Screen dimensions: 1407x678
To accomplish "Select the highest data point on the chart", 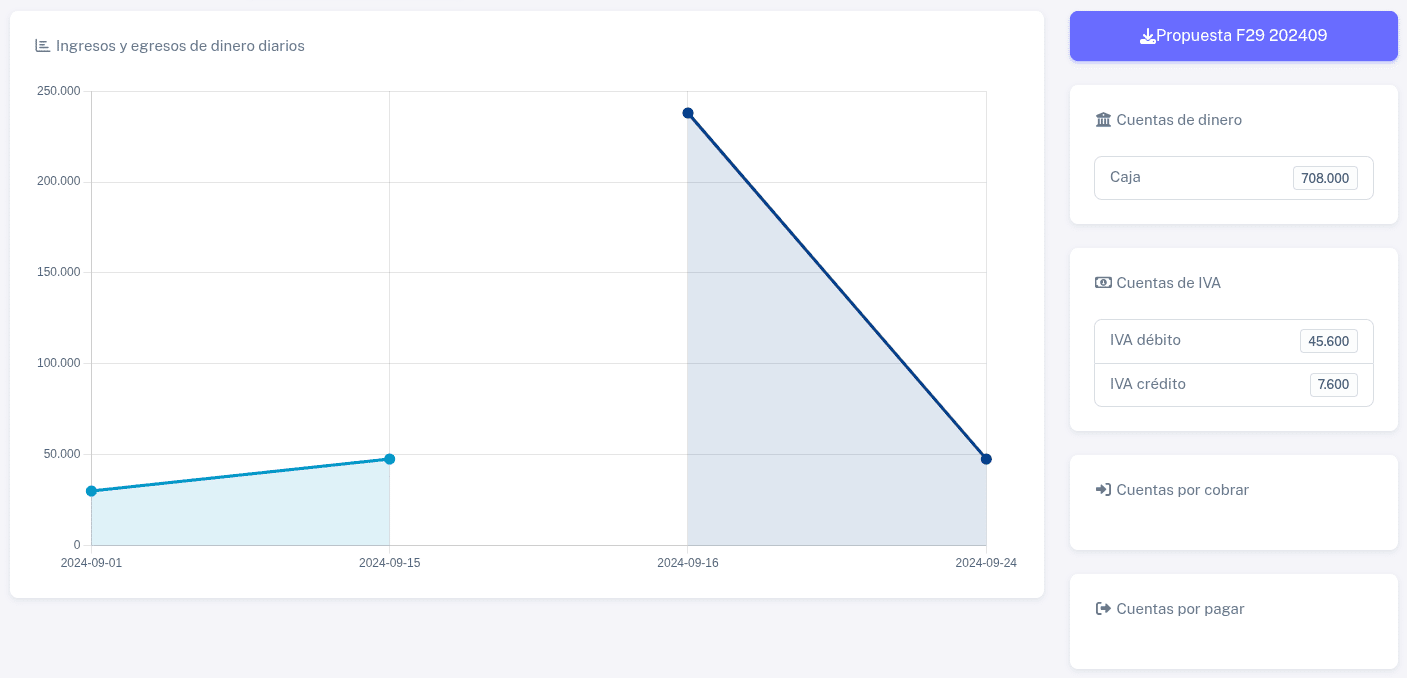I will click(x=687, y=113).
